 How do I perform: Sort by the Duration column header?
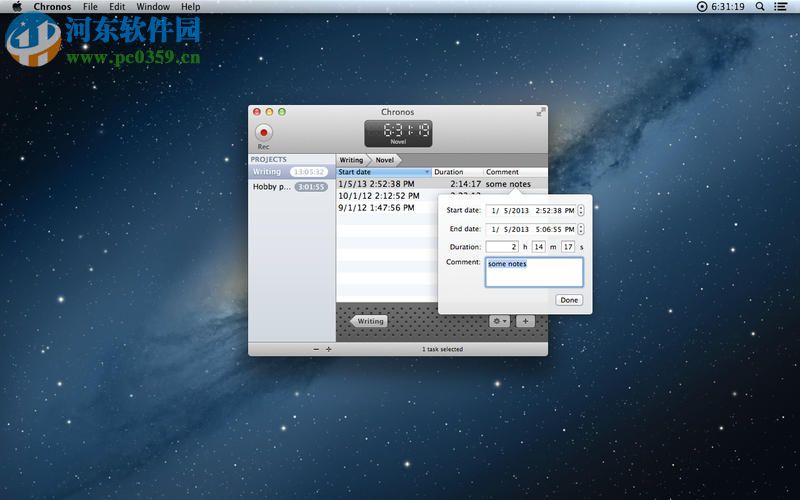(457, 172)
